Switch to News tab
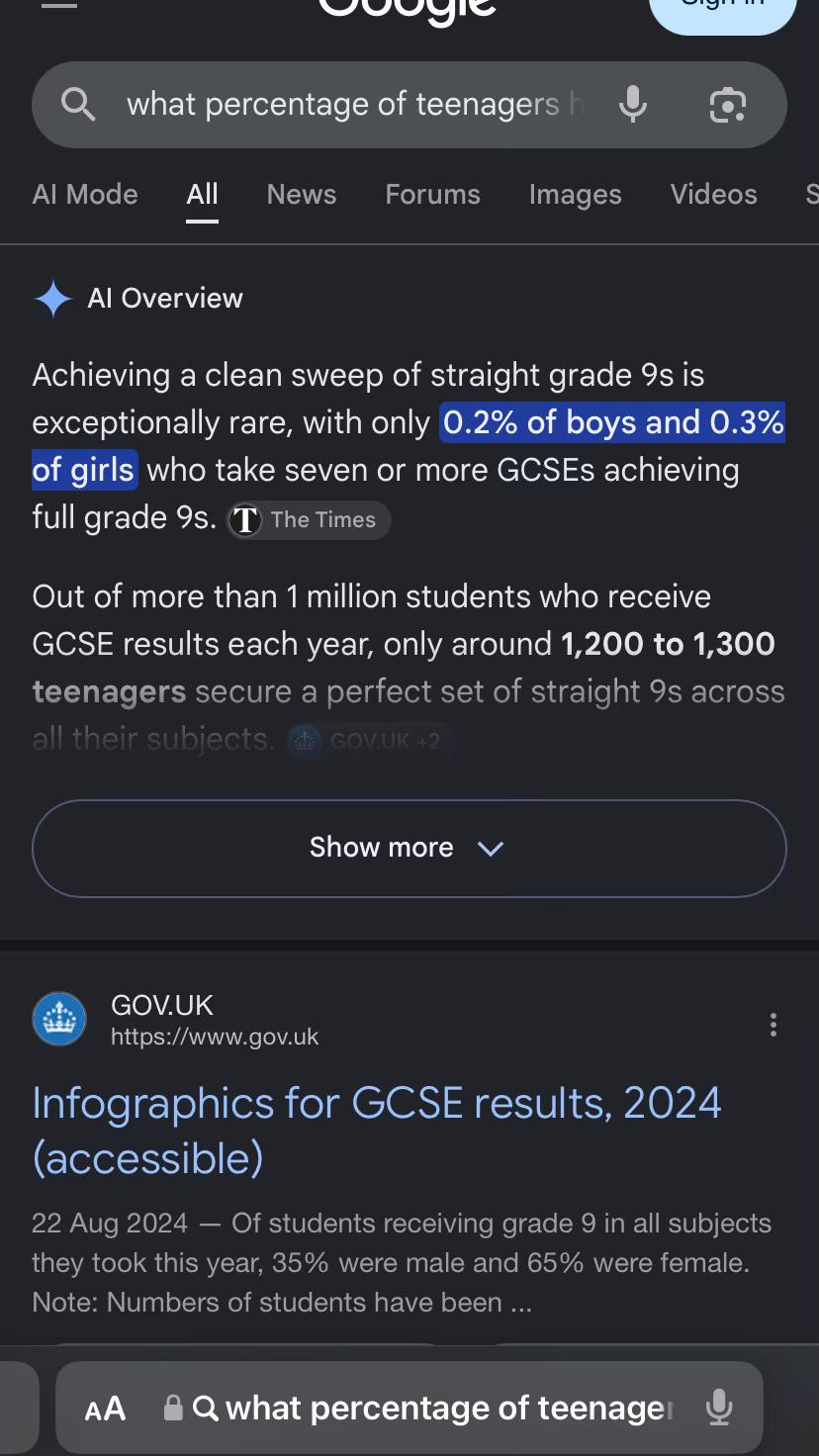This screenshot has height=1456, width=819. [x=302, y=194]
